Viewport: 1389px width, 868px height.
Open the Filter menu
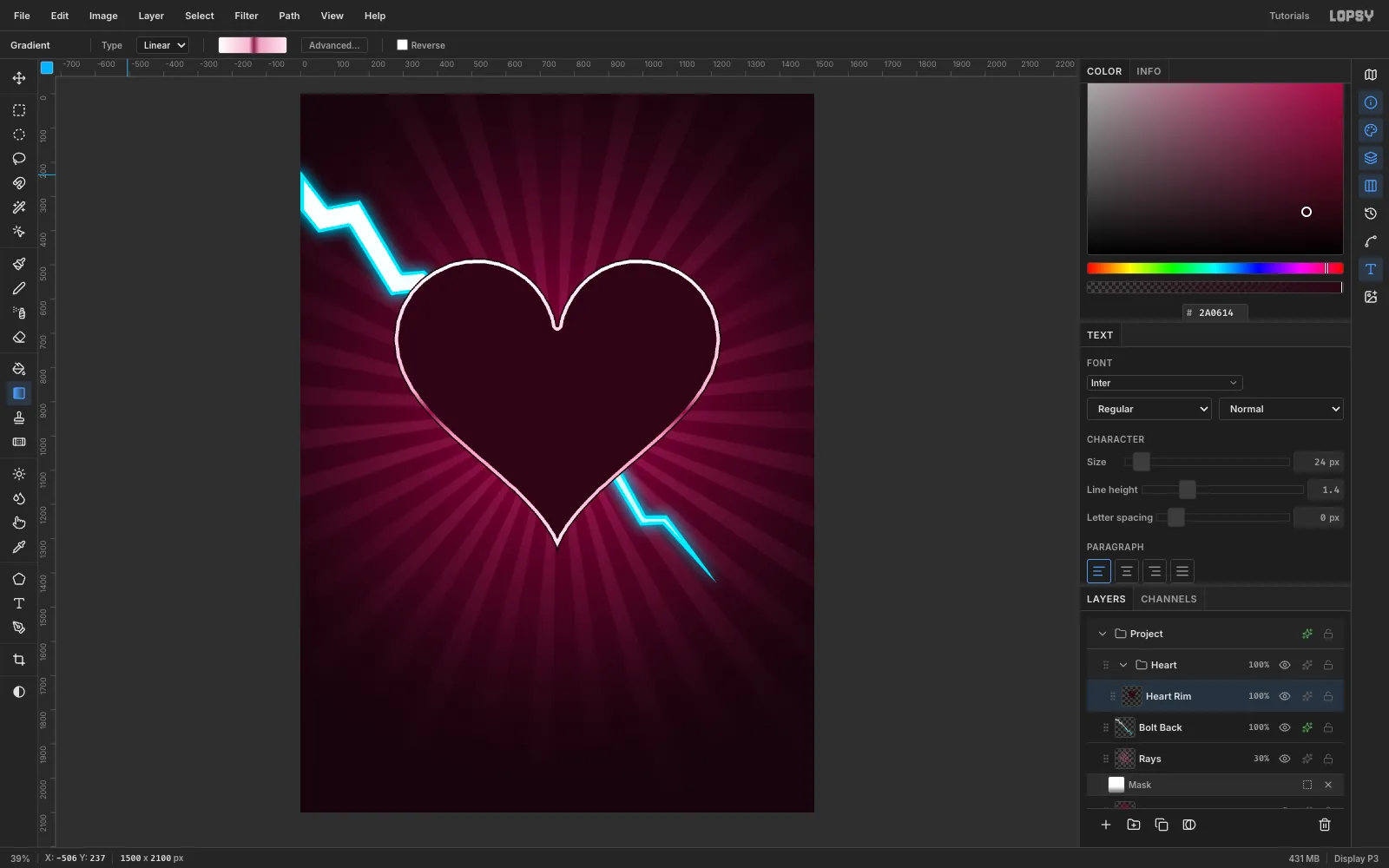247,16
